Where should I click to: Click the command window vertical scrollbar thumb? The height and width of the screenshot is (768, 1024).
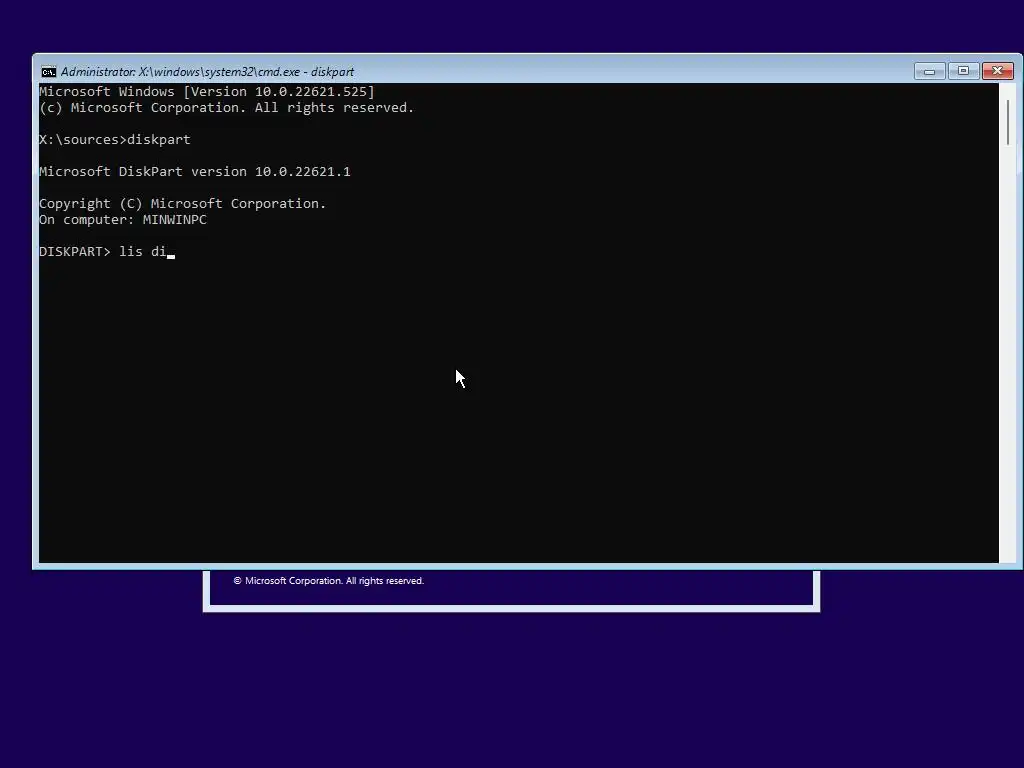(x=1008, y=122)
